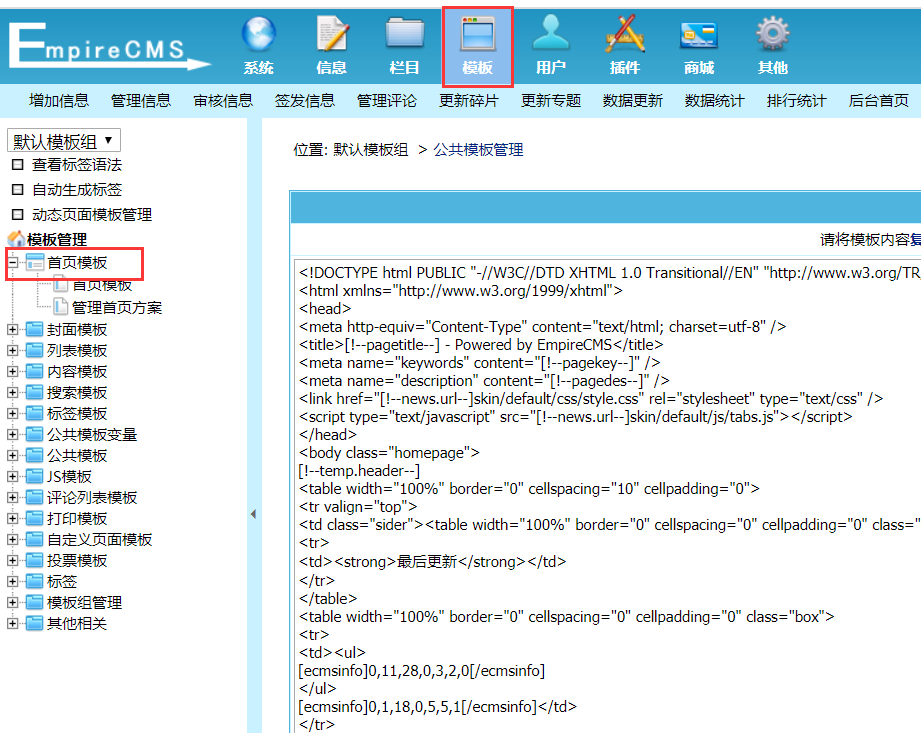Click the open folder icon of 首页模板

[35, 263]
